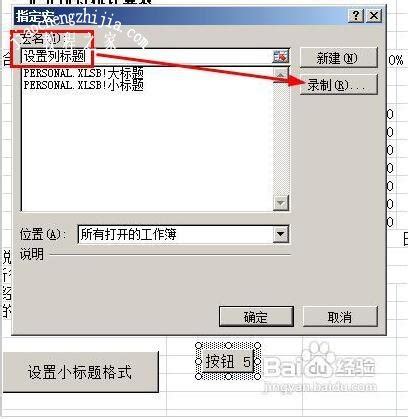Screen dimensions: 408x419
Task: Click the 取消 button
Action: tap(340, 317)
